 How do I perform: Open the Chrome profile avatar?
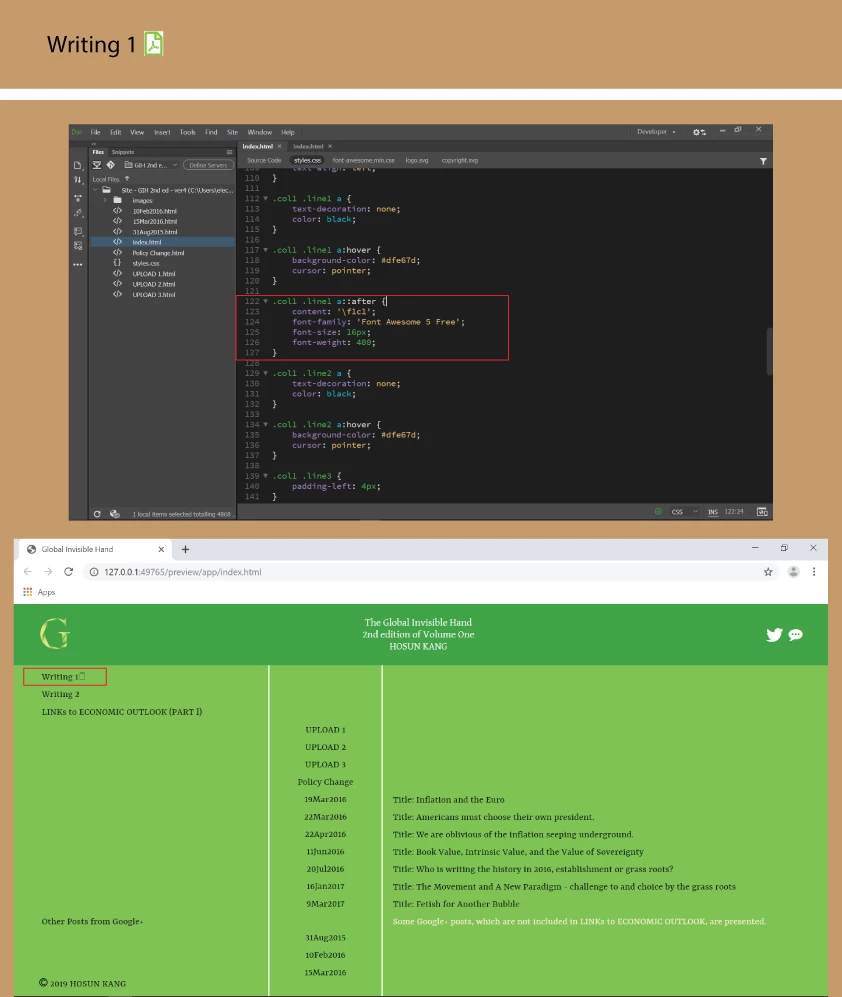[793, 572]
